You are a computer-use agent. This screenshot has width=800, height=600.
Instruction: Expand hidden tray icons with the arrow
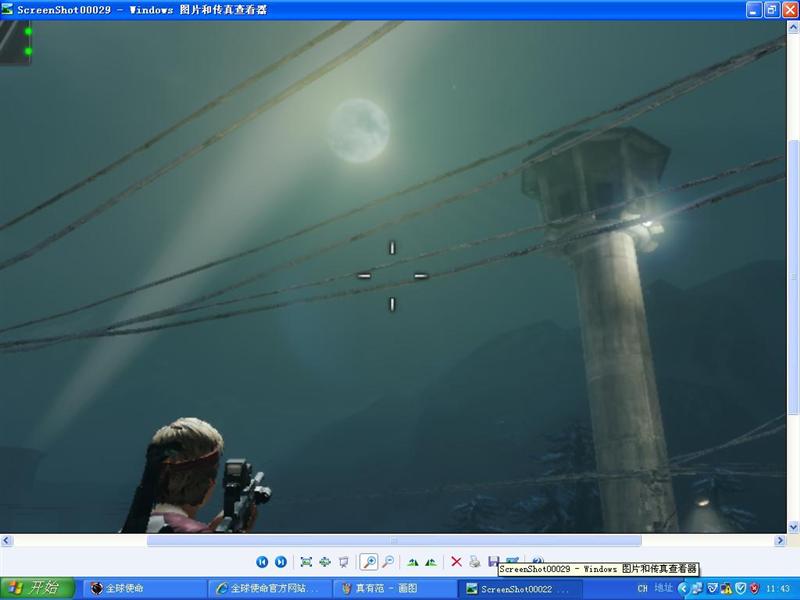click(x=684, y=589)
